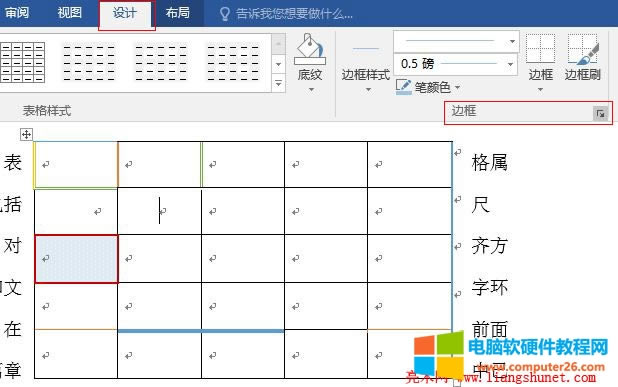Open the 视图 (View) tab

click(x=70, y=13)
